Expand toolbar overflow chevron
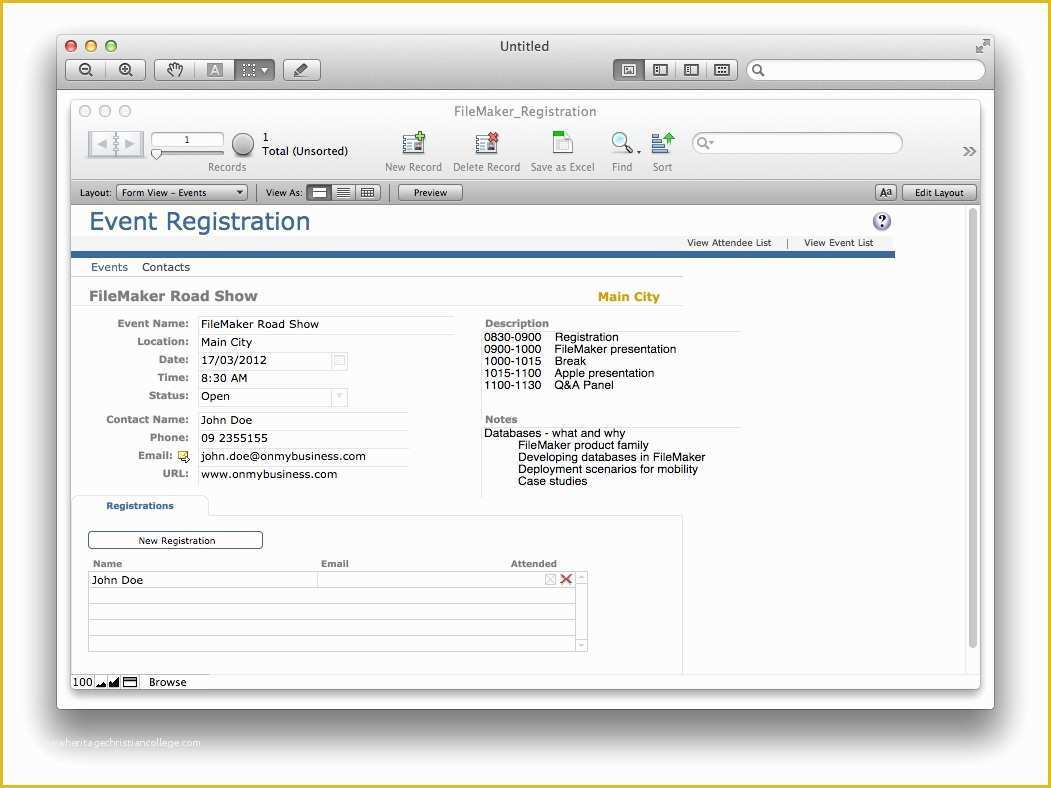The width and height of the screenshot is (1051, 788). [x=969, y=151]
